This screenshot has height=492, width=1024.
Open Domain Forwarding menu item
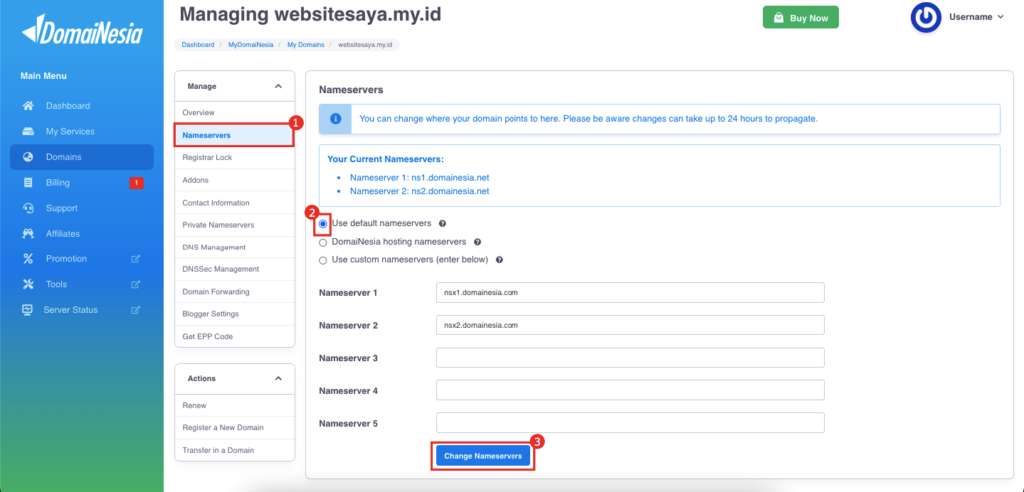pos(234,291)
